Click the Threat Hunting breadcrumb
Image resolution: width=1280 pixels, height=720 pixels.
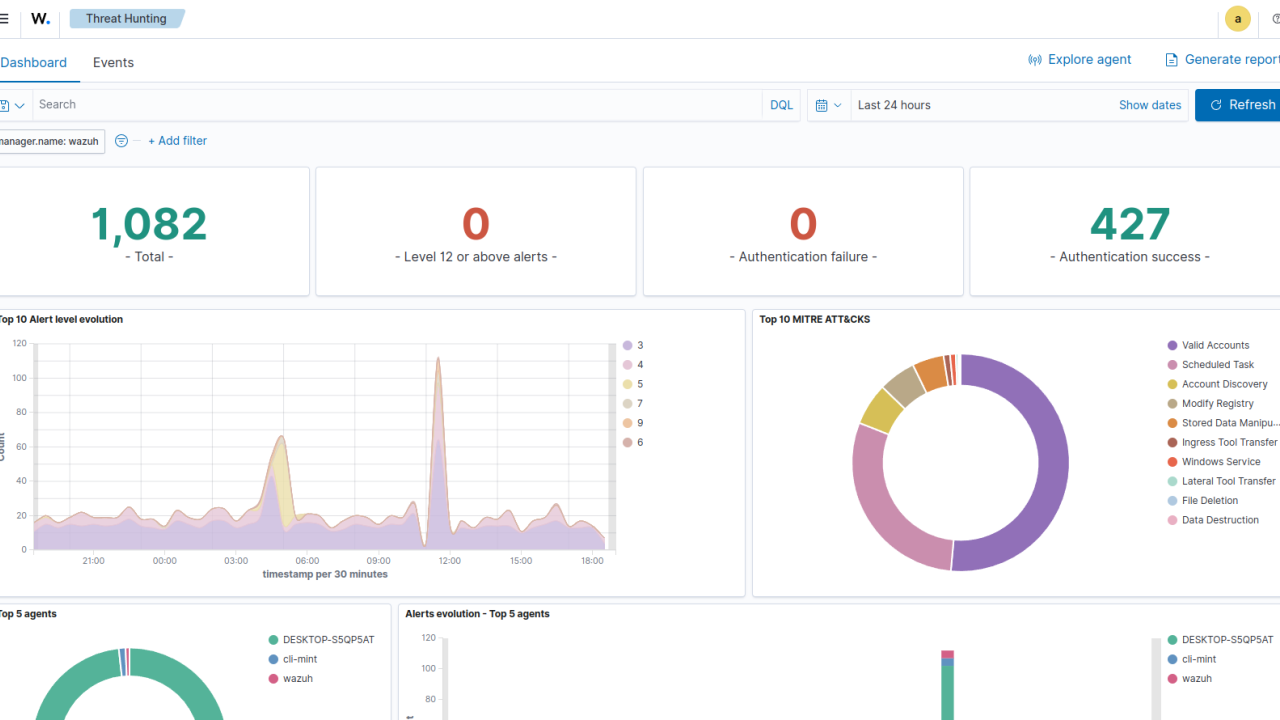126,19
